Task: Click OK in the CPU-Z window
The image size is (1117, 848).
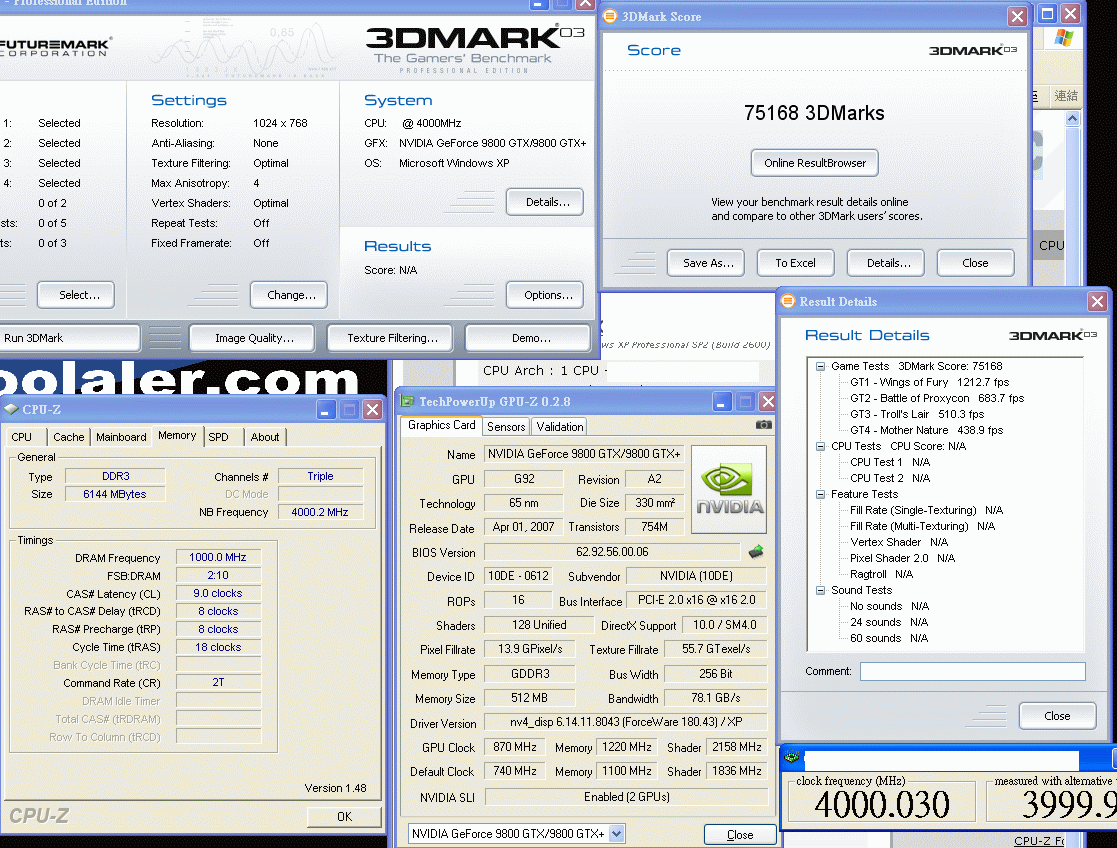Action: (x=345, y=817)
